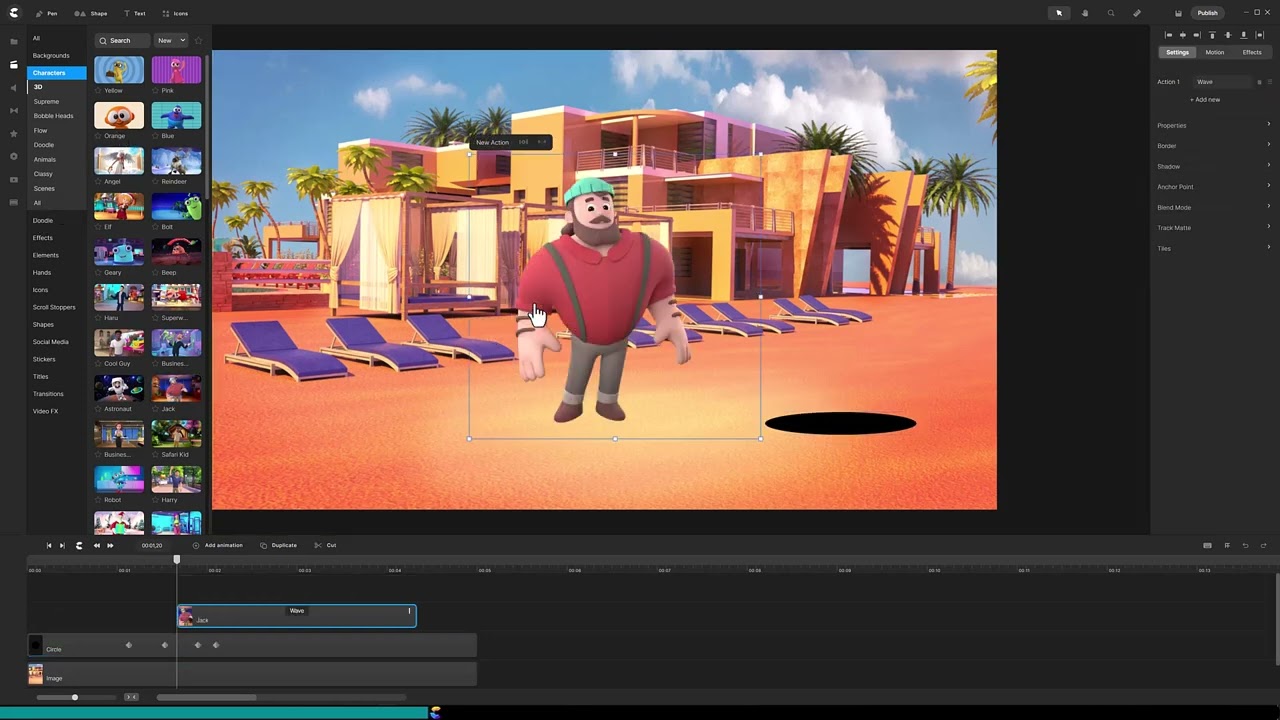The width and height of the screenshot is (1280, 720).
Task: Select the Jack clip on timeline
Action: (297, 616)
